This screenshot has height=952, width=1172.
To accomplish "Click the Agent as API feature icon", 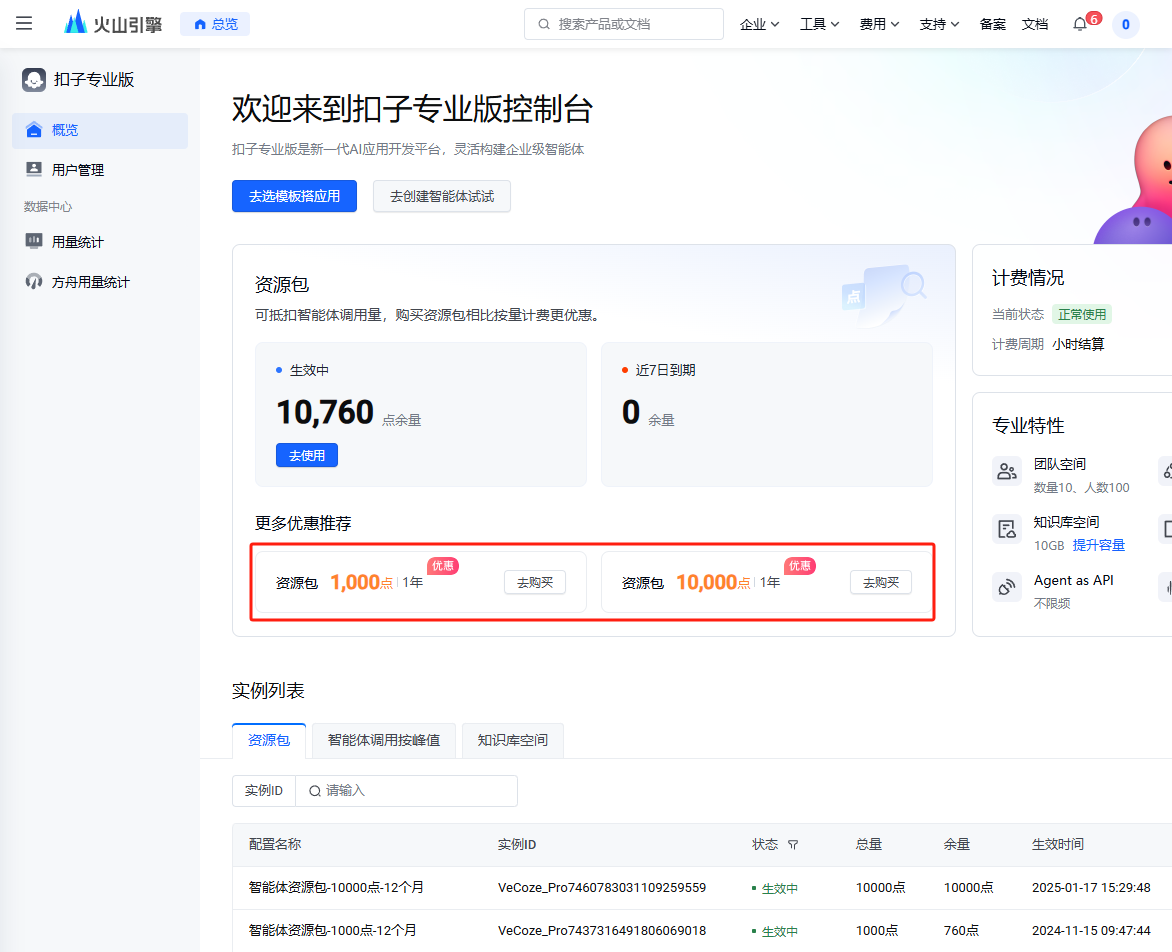I will click(x=1007, y=587).
